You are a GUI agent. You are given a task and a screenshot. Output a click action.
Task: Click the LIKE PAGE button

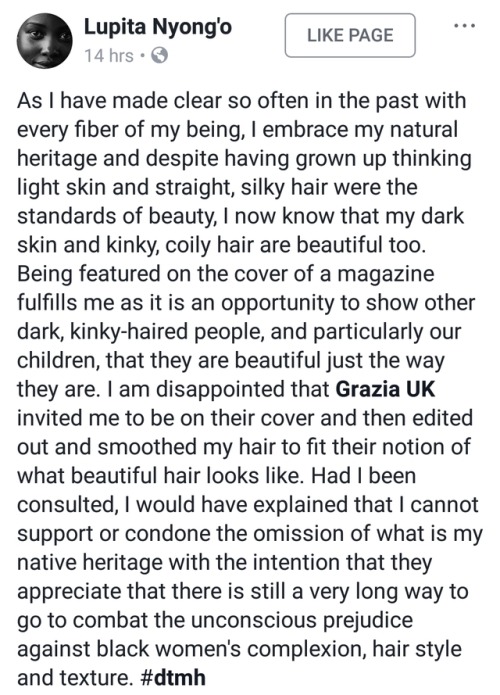350,35
